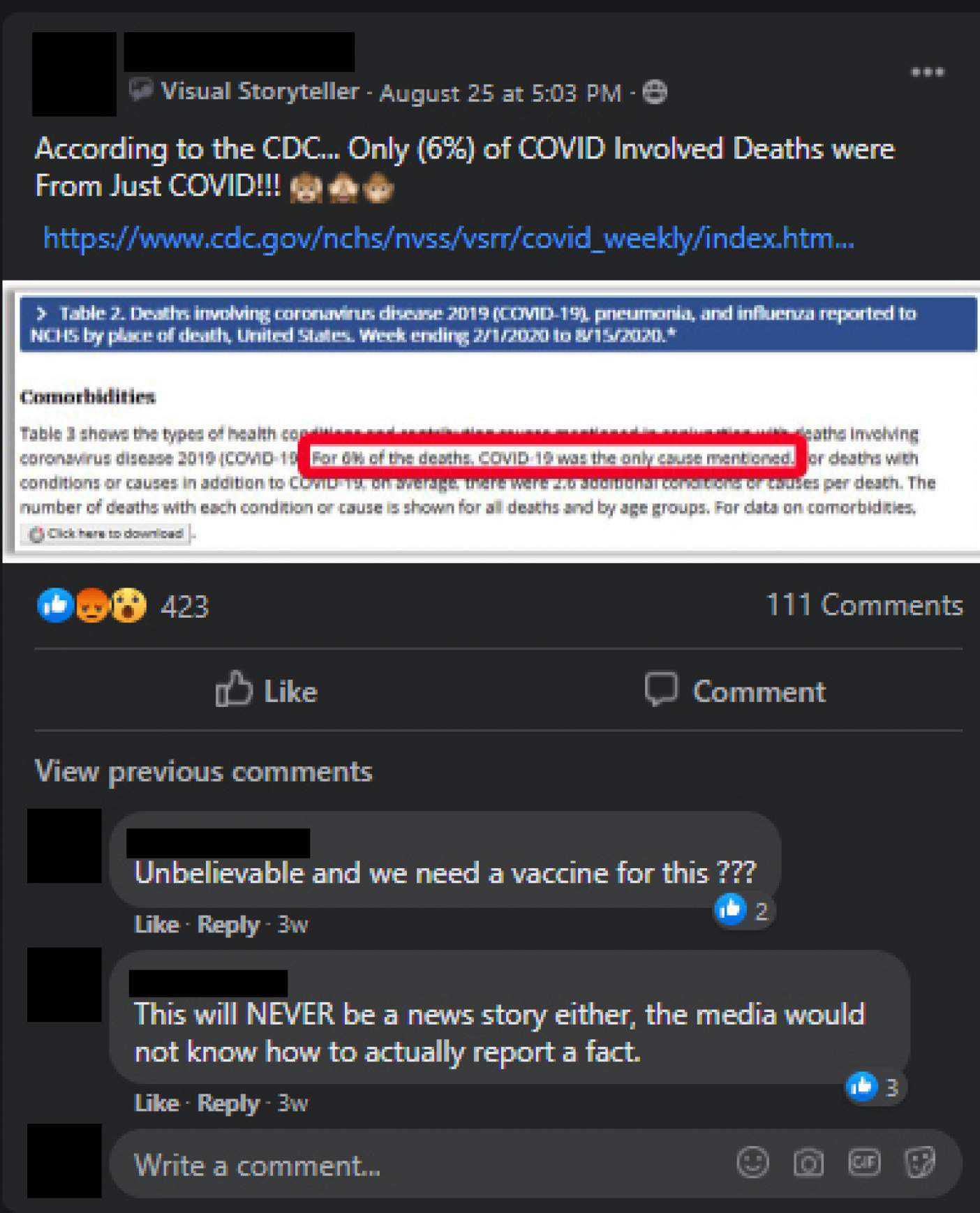Open the three-dot post options menu
This screenshot has width=980, height=1213.
pyautogui.click(x=927, y=72)
